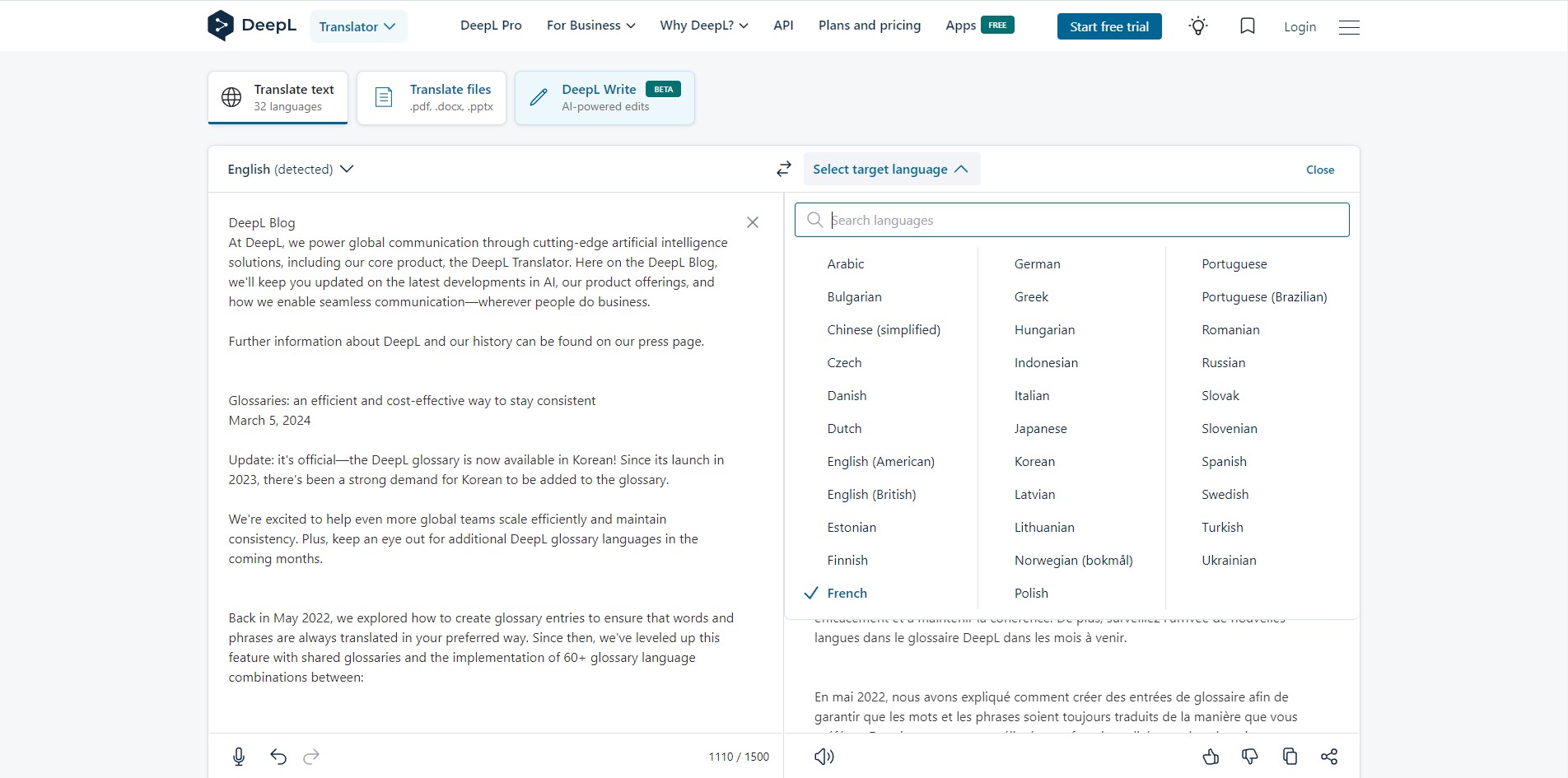Choose English (American) target language

[x=880, y=461]
